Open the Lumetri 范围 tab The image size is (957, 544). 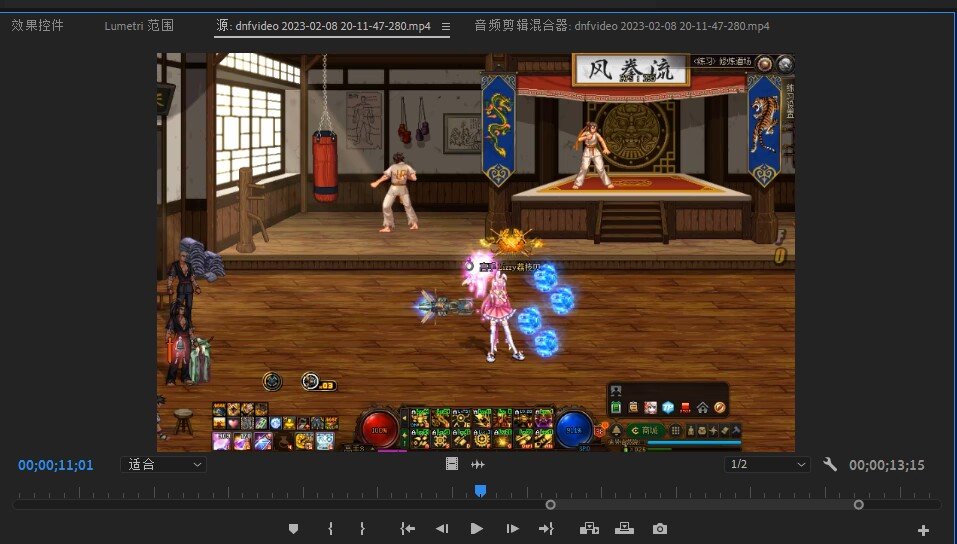(x=139, y=26)
